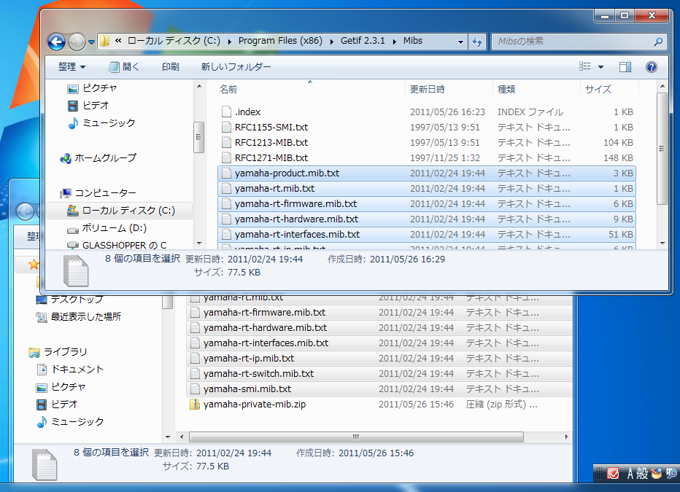
Task: Select RFC1213-MIB.txt file
Action: (x=426, y=142)
